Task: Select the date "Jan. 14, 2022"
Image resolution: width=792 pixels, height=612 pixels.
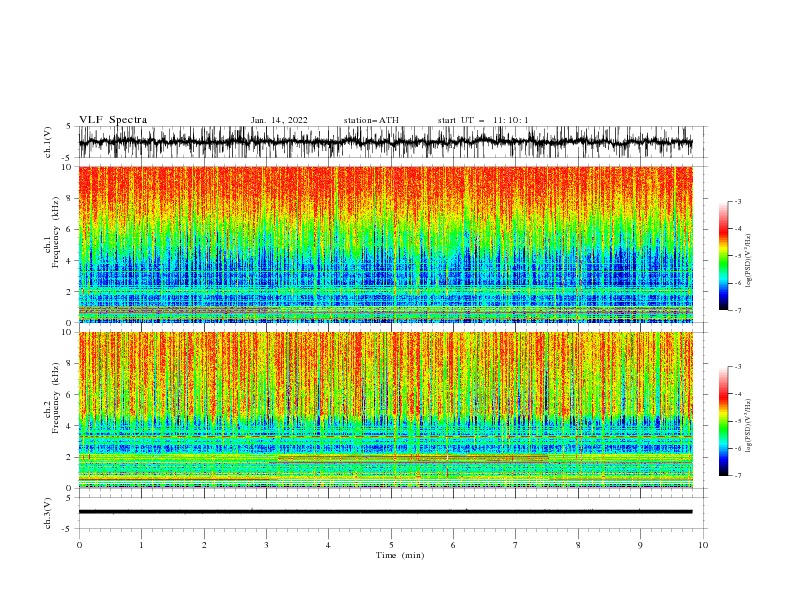Action: (x=279, y=120)
